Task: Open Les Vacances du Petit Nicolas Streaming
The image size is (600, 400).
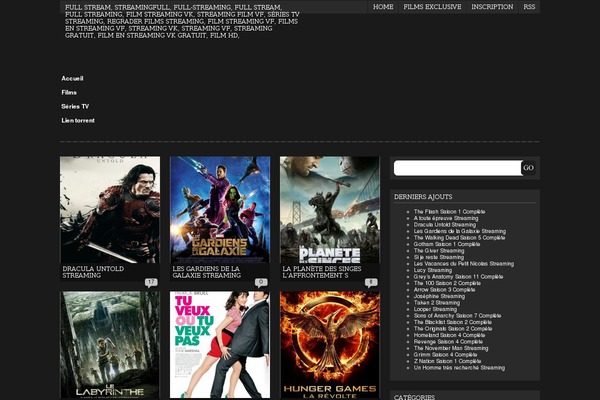Action: click(464, 264)
